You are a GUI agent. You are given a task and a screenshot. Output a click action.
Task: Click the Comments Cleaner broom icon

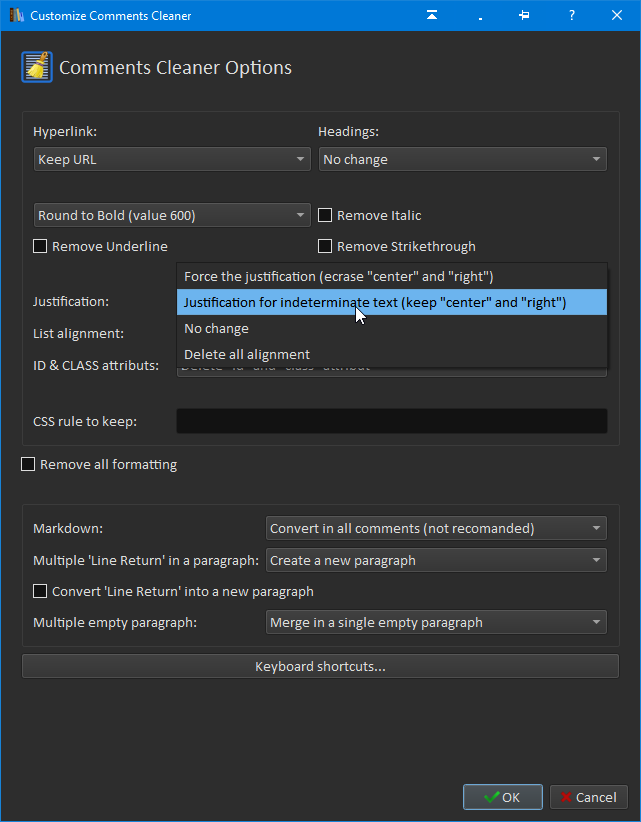click(x=37, y=67)
